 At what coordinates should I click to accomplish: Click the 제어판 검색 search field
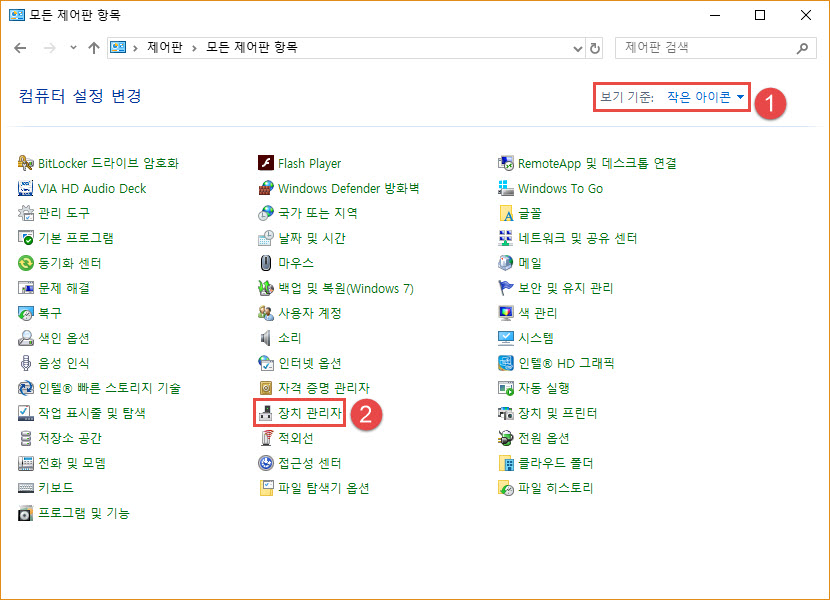coord(716,48)
